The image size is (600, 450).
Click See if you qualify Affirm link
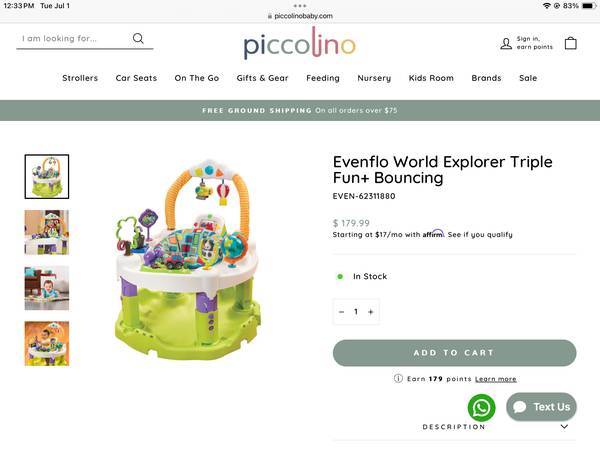coord(480,235)
